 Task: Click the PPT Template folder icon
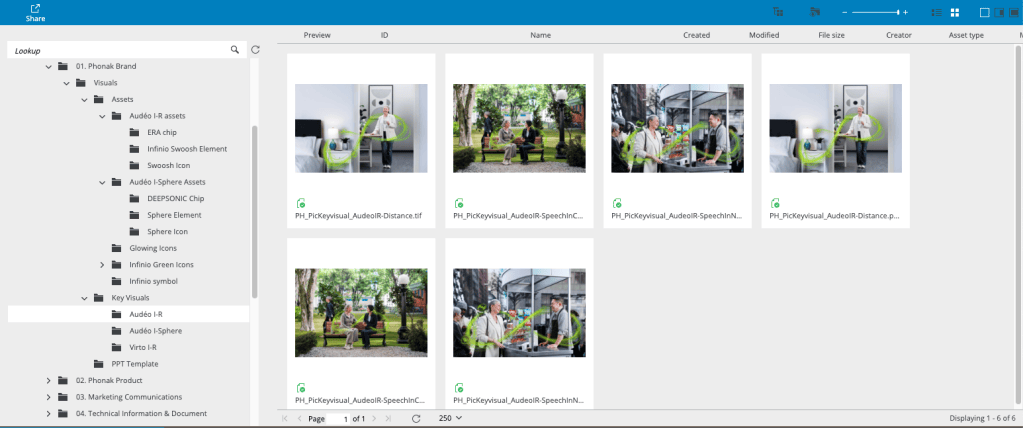click(99, 364)
